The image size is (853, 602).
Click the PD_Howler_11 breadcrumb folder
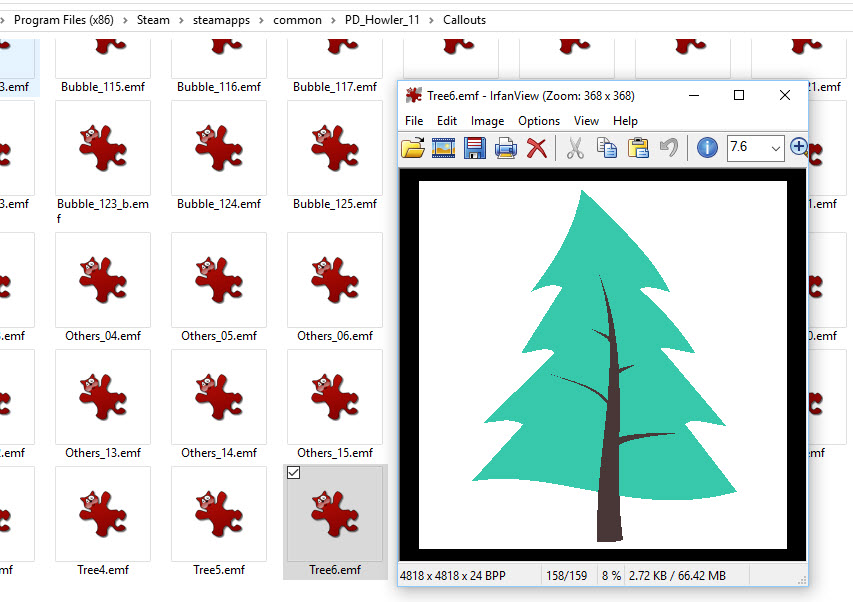pyautogui.click(x=382, y=19)
